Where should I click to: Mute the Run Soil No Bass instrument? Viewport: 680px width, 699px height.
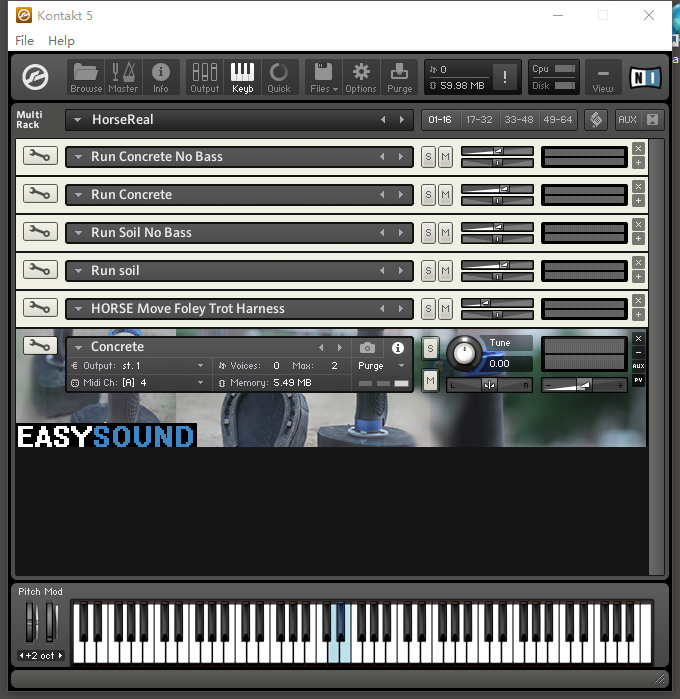[445, 233]
